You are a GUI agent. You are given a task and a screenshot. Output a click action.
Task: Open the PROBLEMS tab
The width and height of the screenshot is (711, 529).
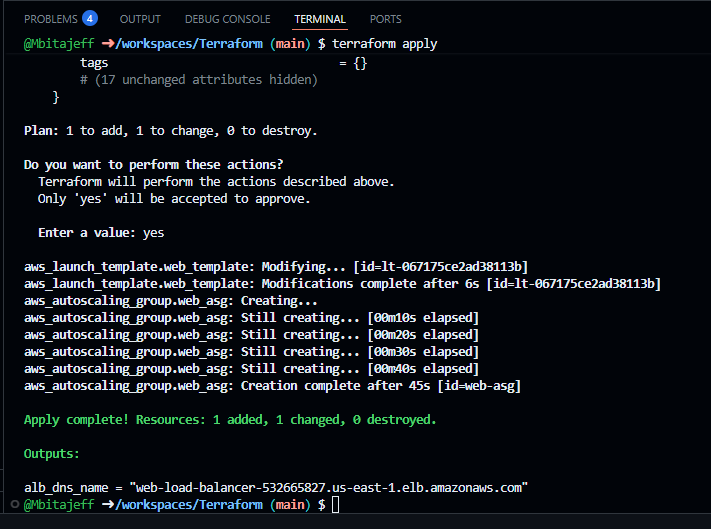click(51, 19)
